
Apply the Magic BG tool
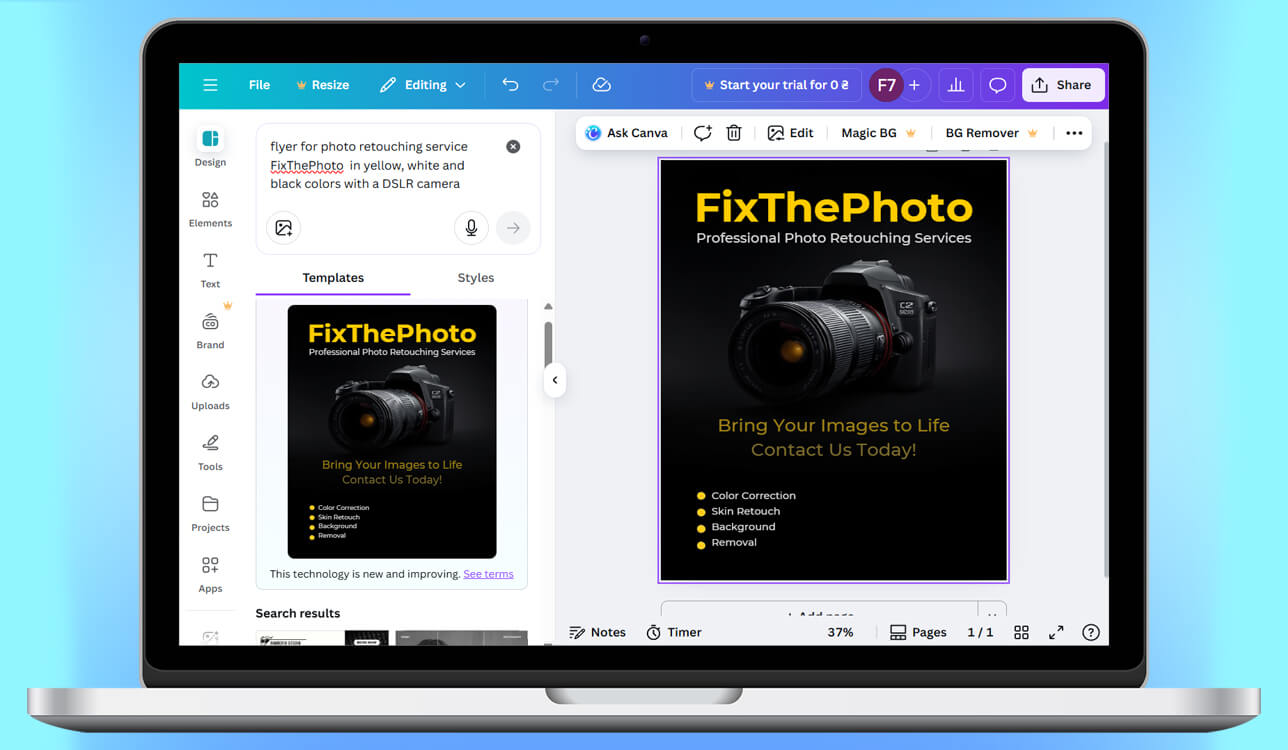pos(879,133)
